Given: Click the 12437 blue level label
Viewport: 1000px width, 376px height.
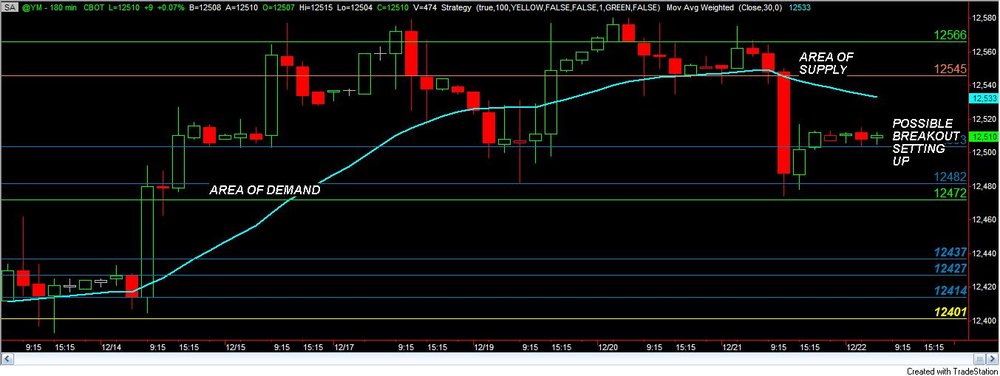Looking at the screenshot, I should click(950, 253).
